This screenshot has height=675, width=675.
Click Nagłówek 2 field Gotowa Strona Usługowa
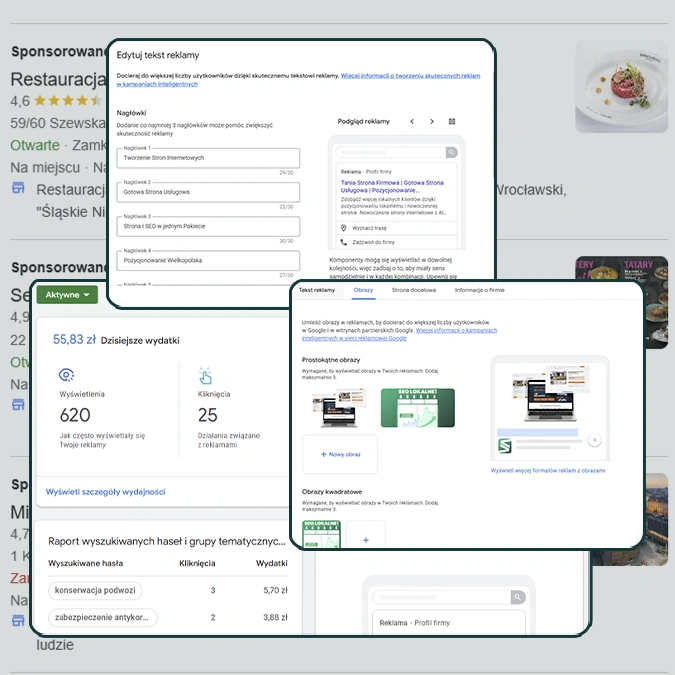tap(208, 192)
